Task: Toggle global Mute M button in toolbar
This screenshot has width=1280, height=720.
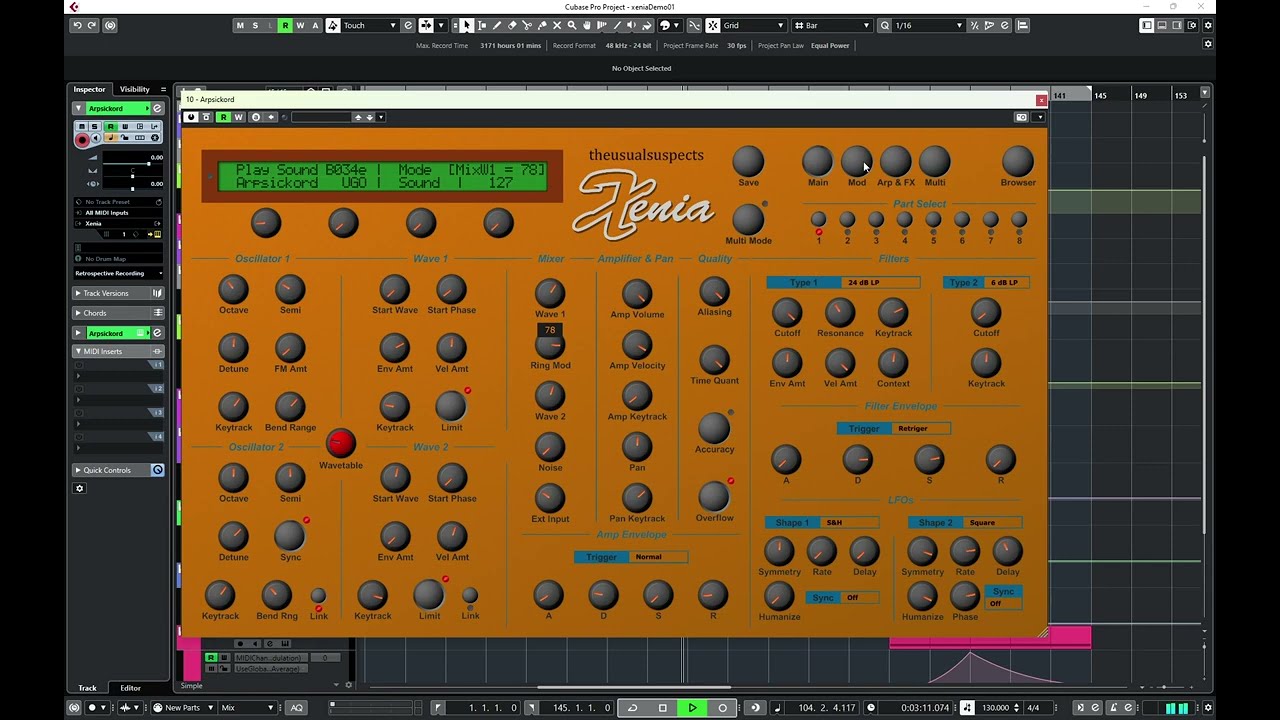Action: coord(240,25)
